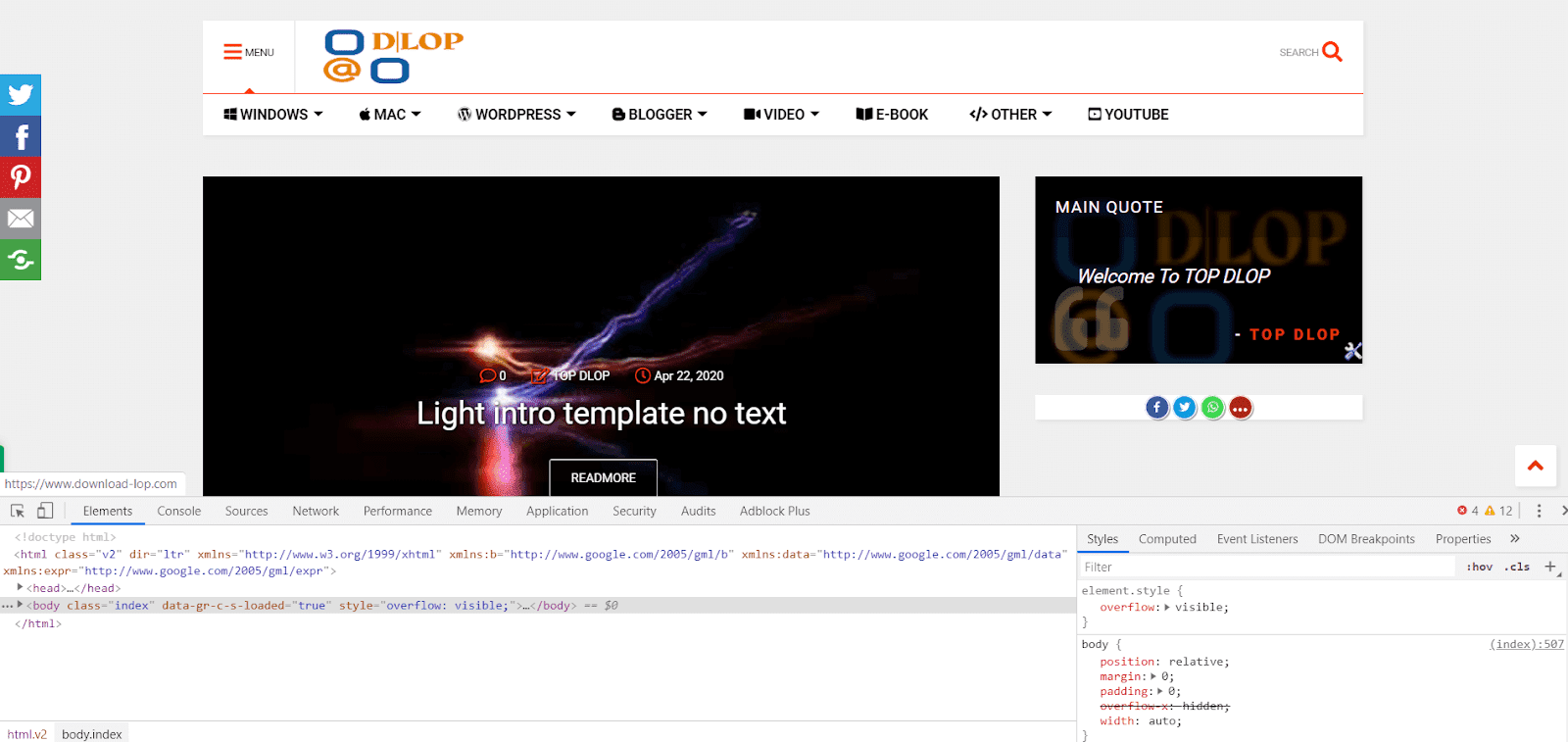Share via Twitter sidebar icon
Viewport: 1568px width, 742px height.
click(21, 95)
